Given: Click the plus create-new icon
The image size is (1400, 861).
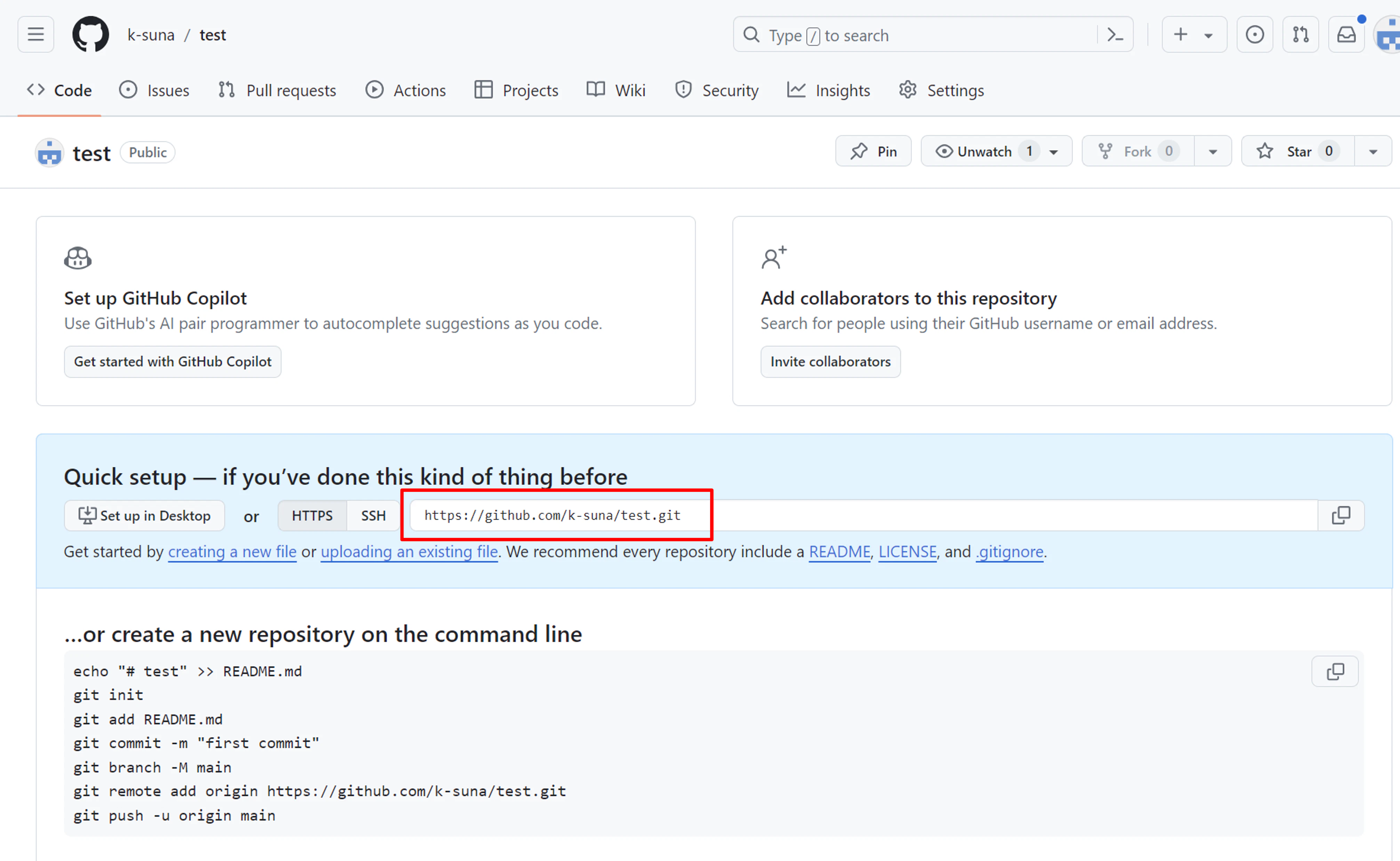Looking at the screenshot, I should (1181, 35).
